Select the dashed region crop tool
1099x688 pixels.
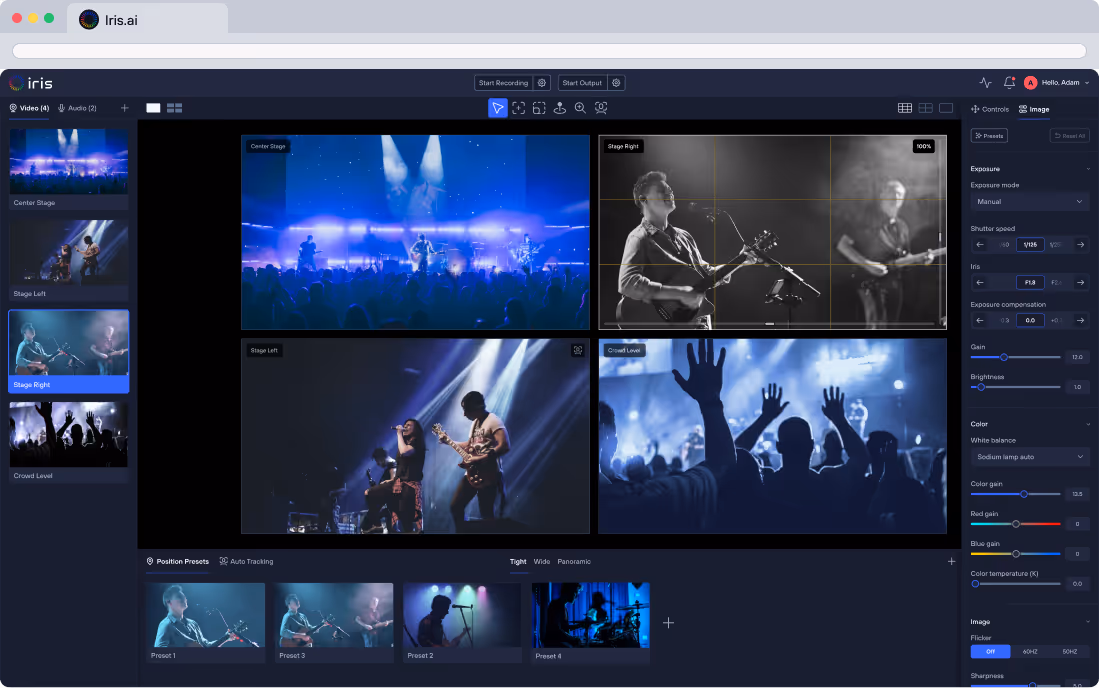pyautogui.click(x=539, y=108)
